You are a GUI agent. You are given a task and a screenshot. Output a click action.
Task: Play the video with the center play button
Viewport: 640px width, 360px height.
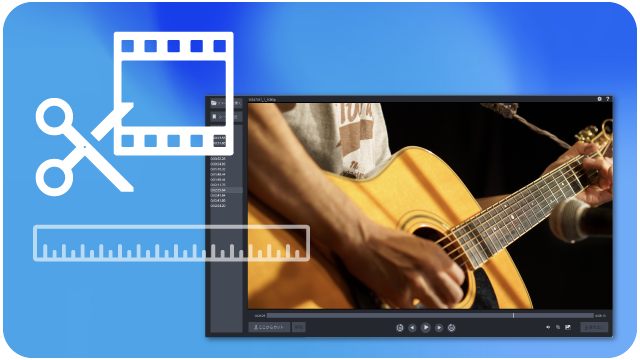(x=425, y=327)
